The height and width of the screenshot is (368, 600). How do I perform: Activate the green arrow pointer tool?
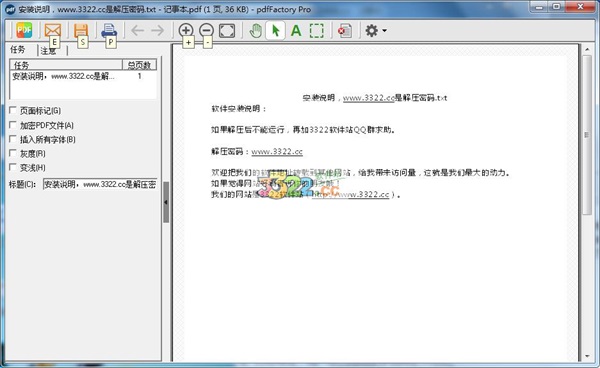click(276, 31)
